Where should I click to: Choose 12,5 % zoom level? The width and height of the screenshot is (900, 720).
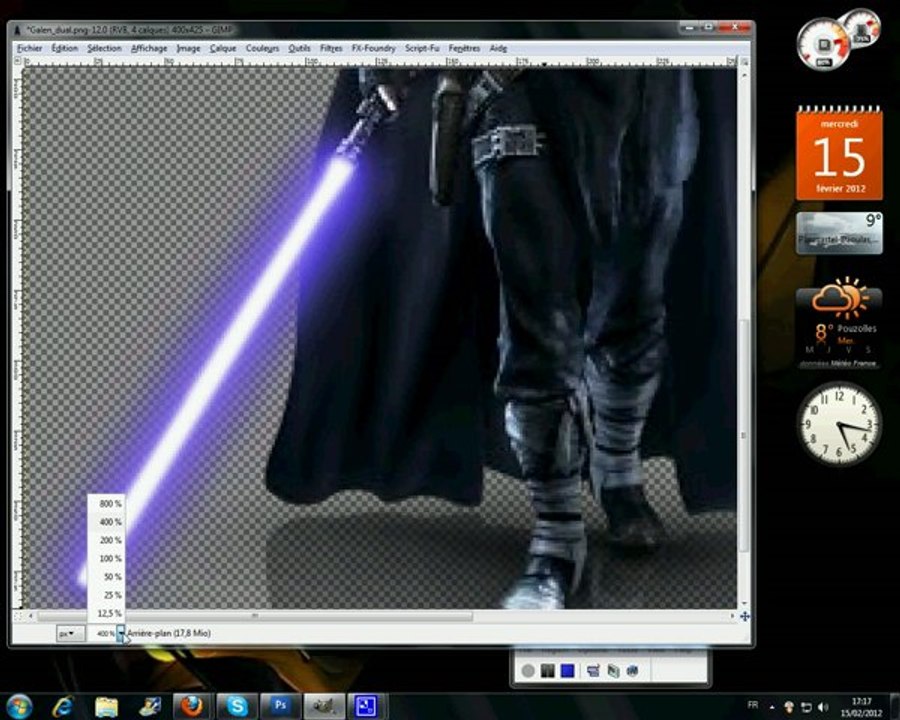(107, 613)
